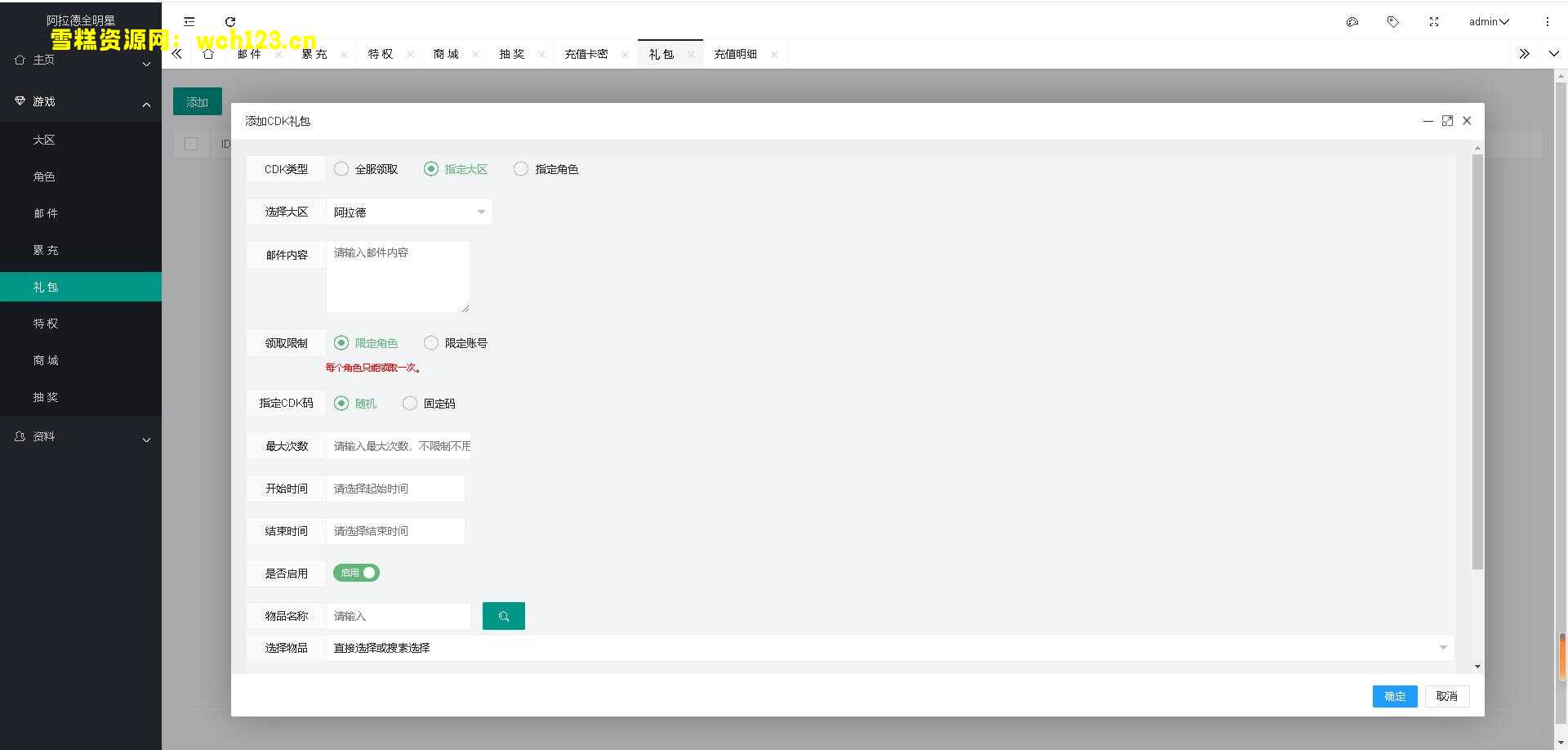Open the 选择大区 dropdown showing 阿拉德
The image size is (1568, 750).
(408, 212)
